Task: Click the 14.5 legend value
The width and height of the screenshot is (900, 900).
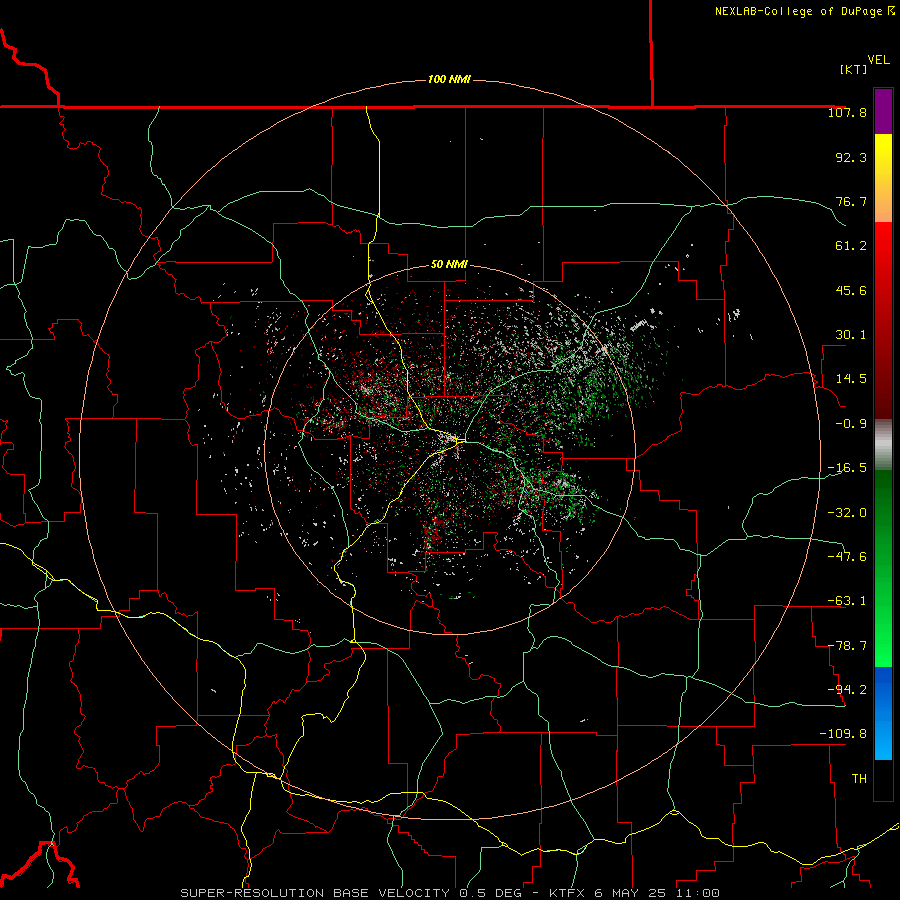Action: [851, 379]
